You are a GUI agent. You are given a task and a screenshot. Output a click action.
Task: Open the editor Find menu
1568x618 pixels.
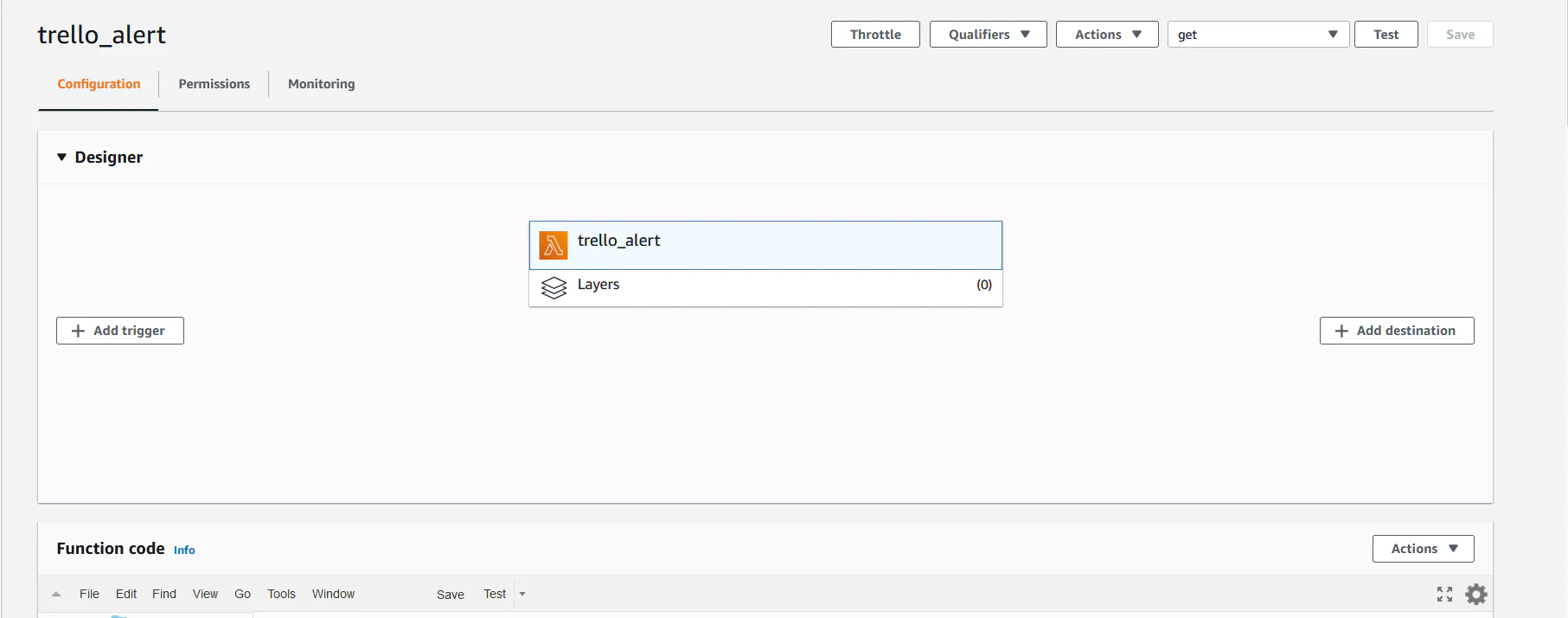(x=164, y=594)
